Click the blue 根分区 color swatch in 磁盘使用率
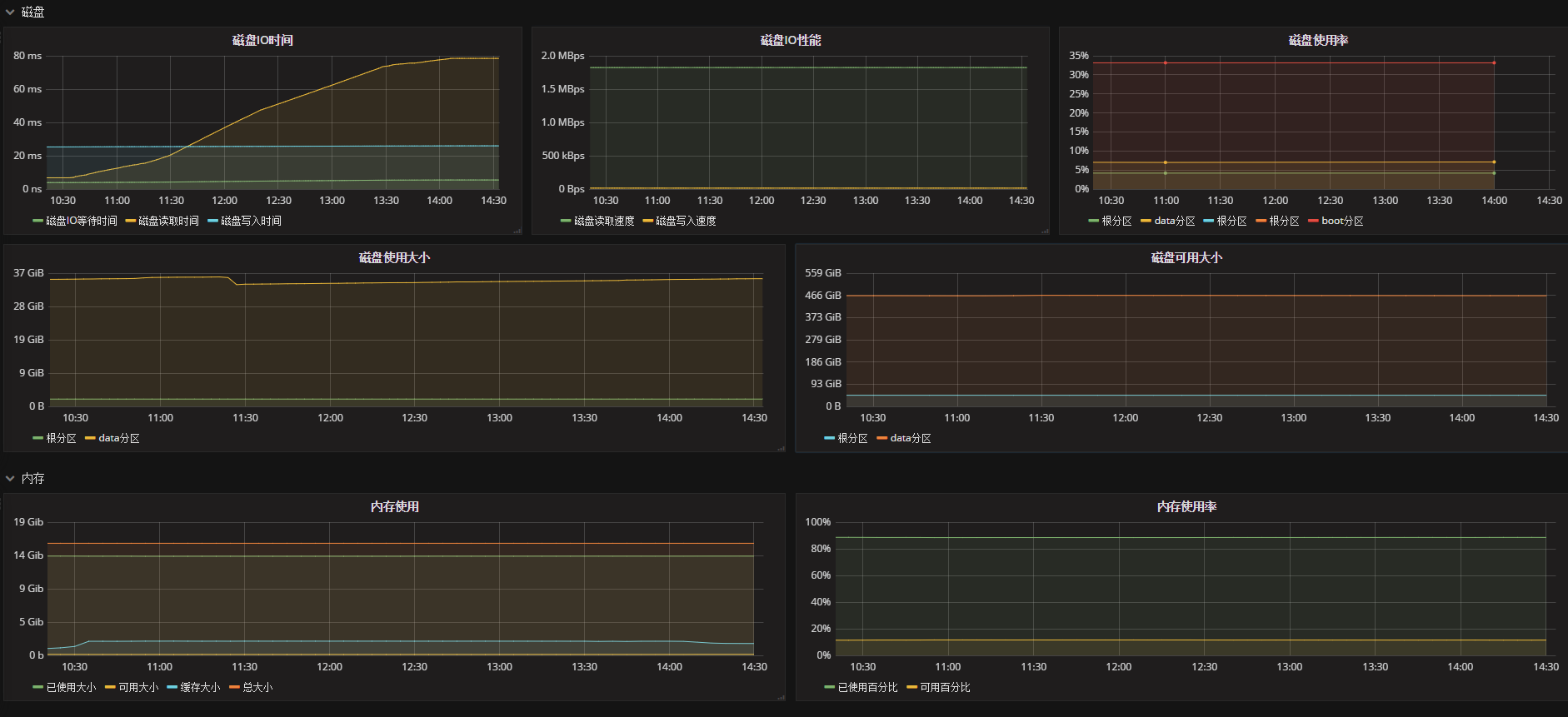 pyautogui.click(x=1208, y=221)
